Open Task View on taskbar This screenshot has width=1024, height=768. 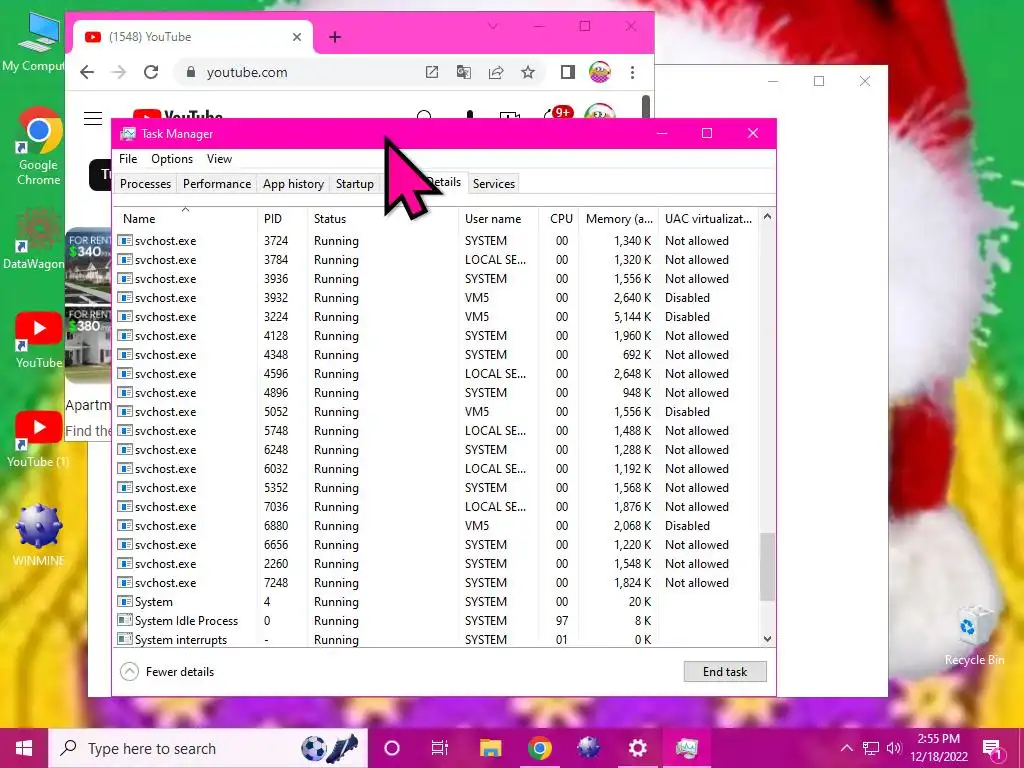[440, 748]
